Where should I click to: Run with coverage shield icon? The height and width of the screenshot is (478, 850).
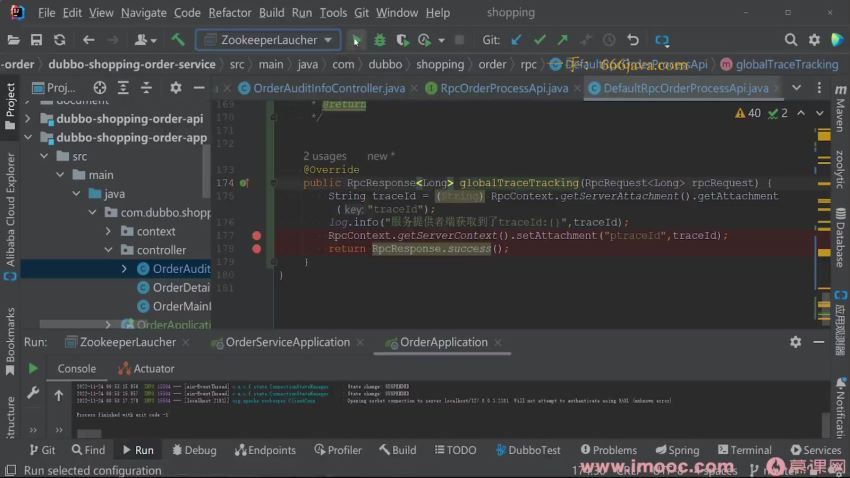(x=402, y=40)
